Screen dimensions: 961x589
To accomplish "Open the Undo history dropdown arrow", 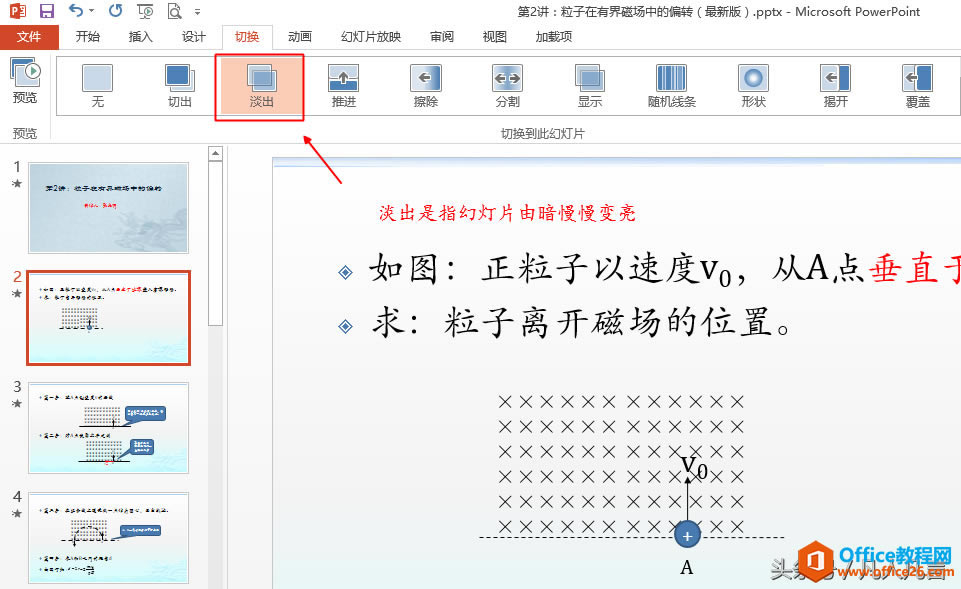I will click(x=91, y=11).
